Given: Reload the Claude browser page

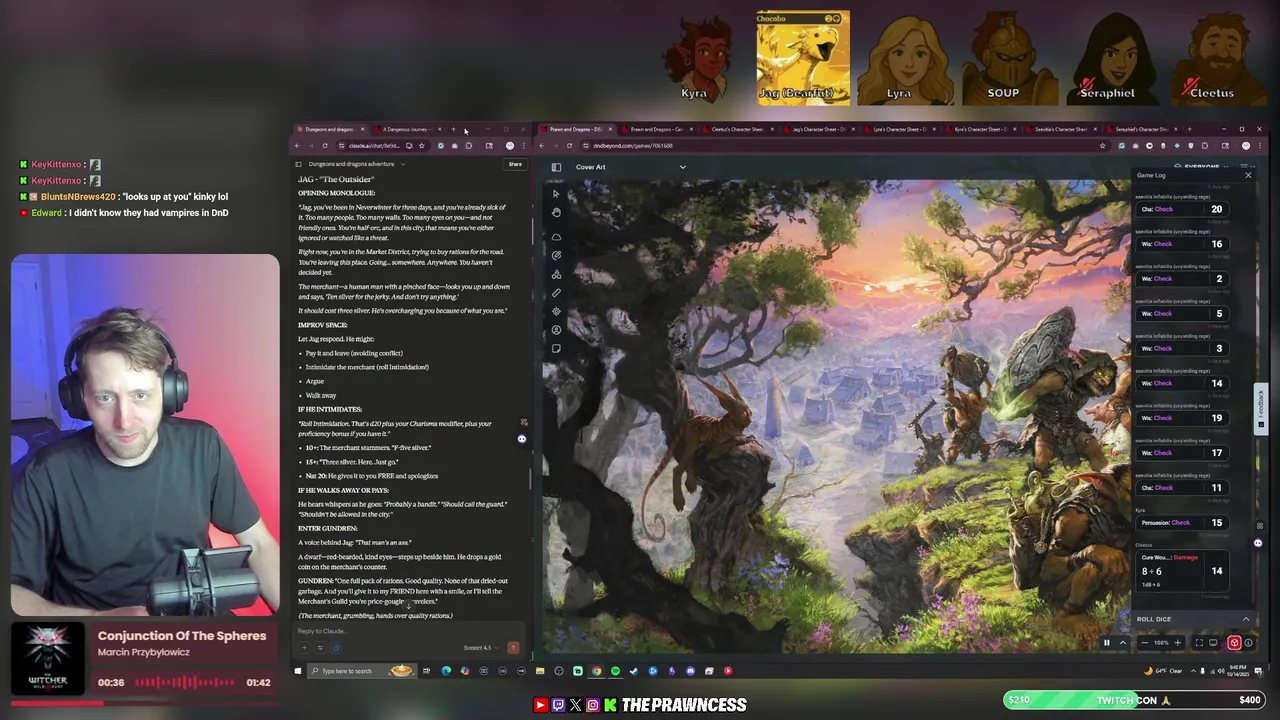Looking at the screenshot, I should [x=324, y=146].
